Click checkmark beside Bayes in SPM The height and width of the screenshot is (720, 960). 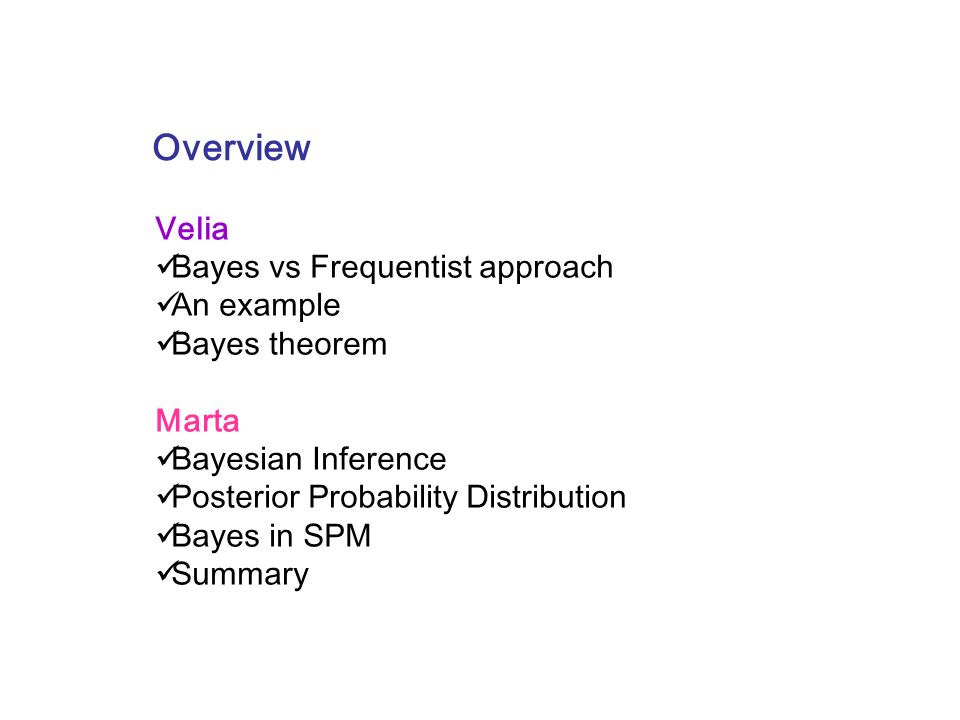coord(165,534)
